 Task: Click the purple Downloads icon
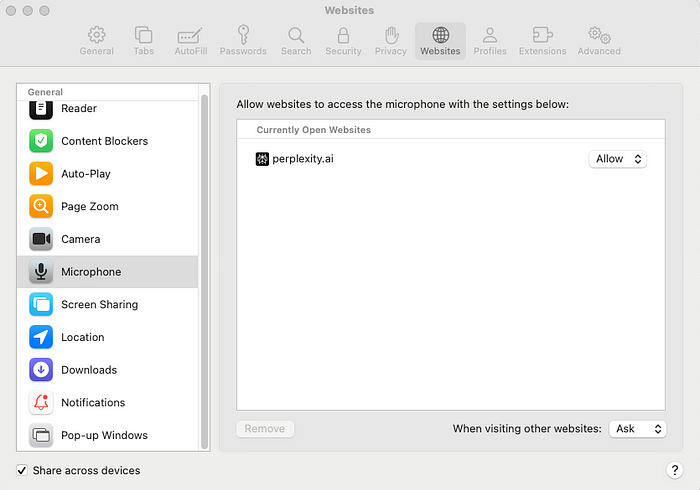pos(41,370)
